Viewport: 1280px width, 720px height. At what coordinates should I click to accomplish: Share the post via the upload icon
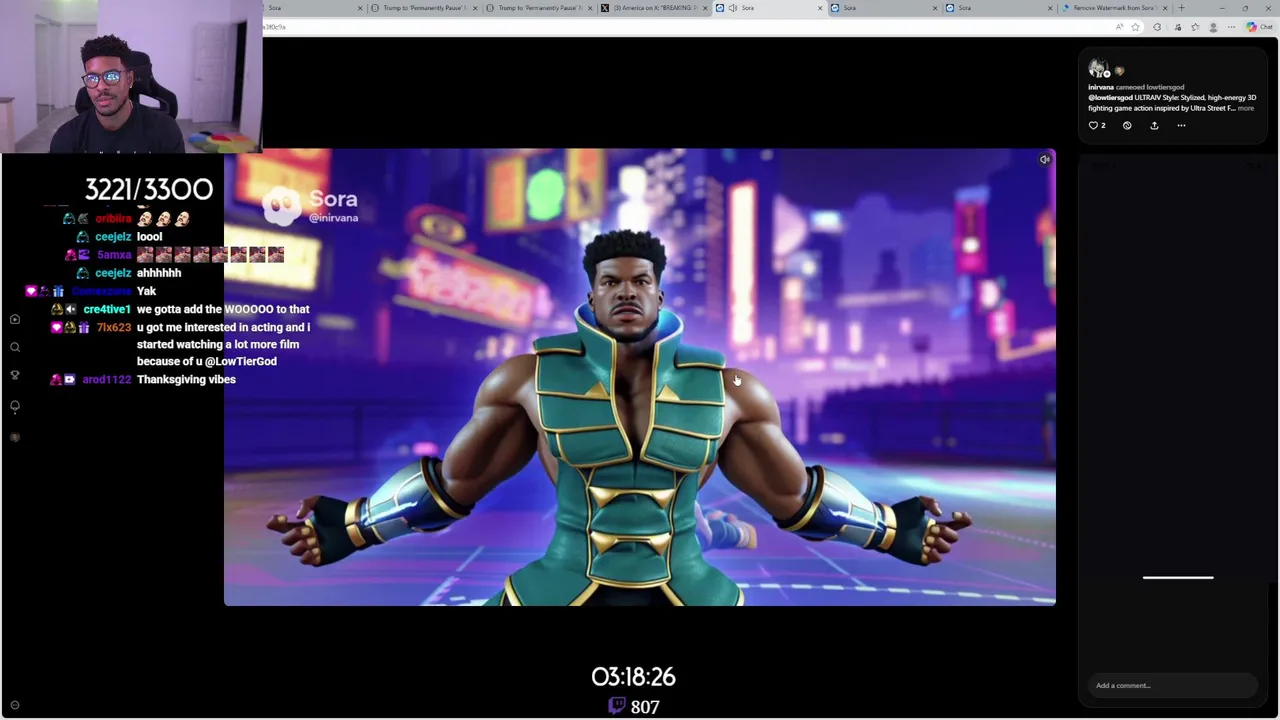1154,125
